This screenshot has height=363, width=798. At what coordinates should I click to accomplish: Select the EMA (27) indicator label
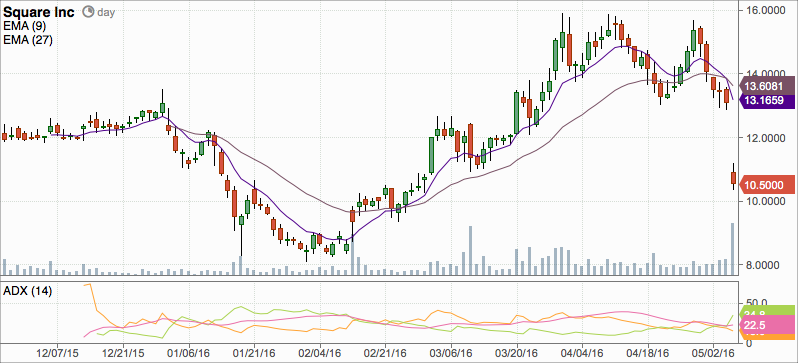27,40
